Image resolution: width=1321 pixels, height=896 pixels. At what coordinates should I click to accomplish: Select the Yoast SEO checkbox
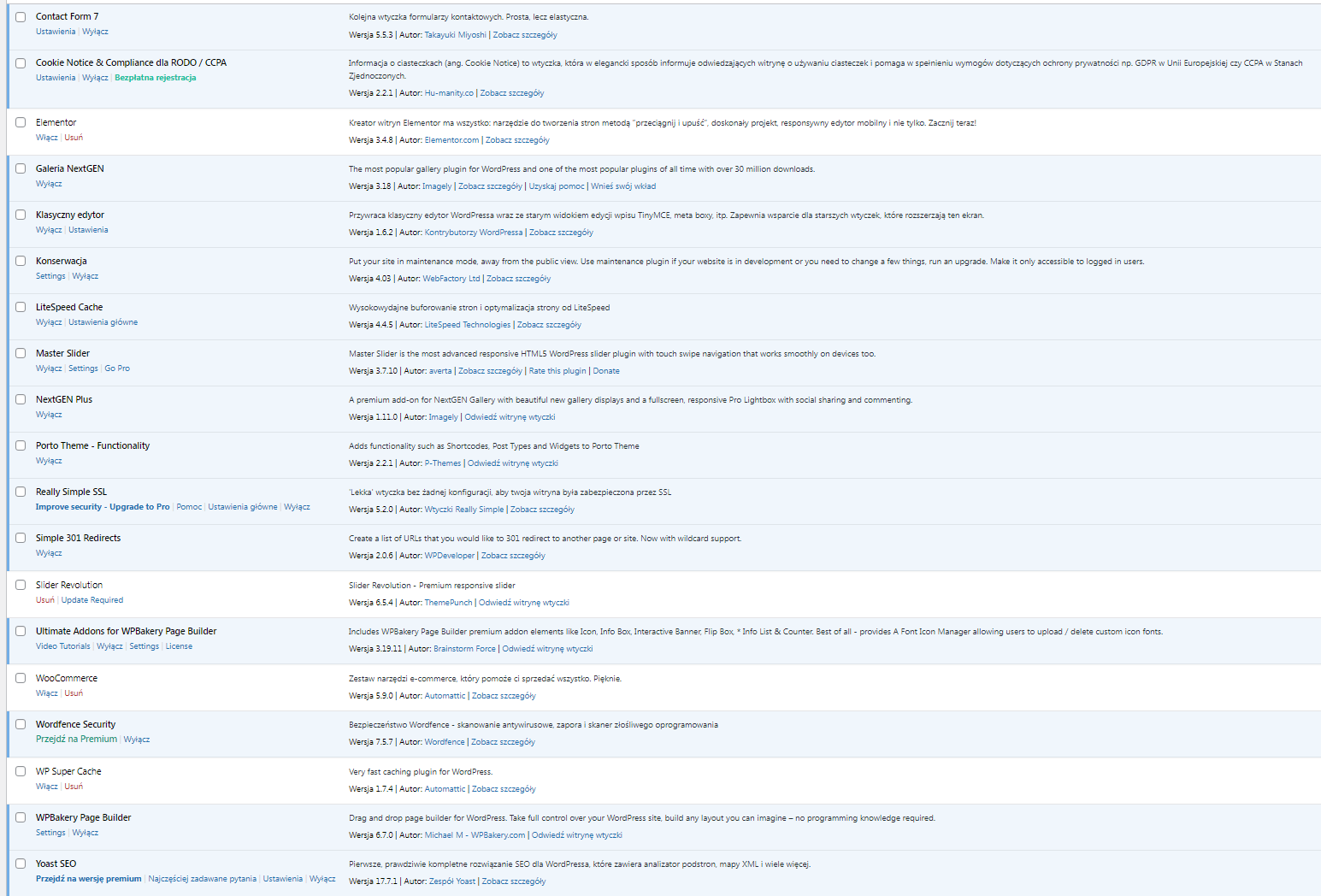(21, 864)
